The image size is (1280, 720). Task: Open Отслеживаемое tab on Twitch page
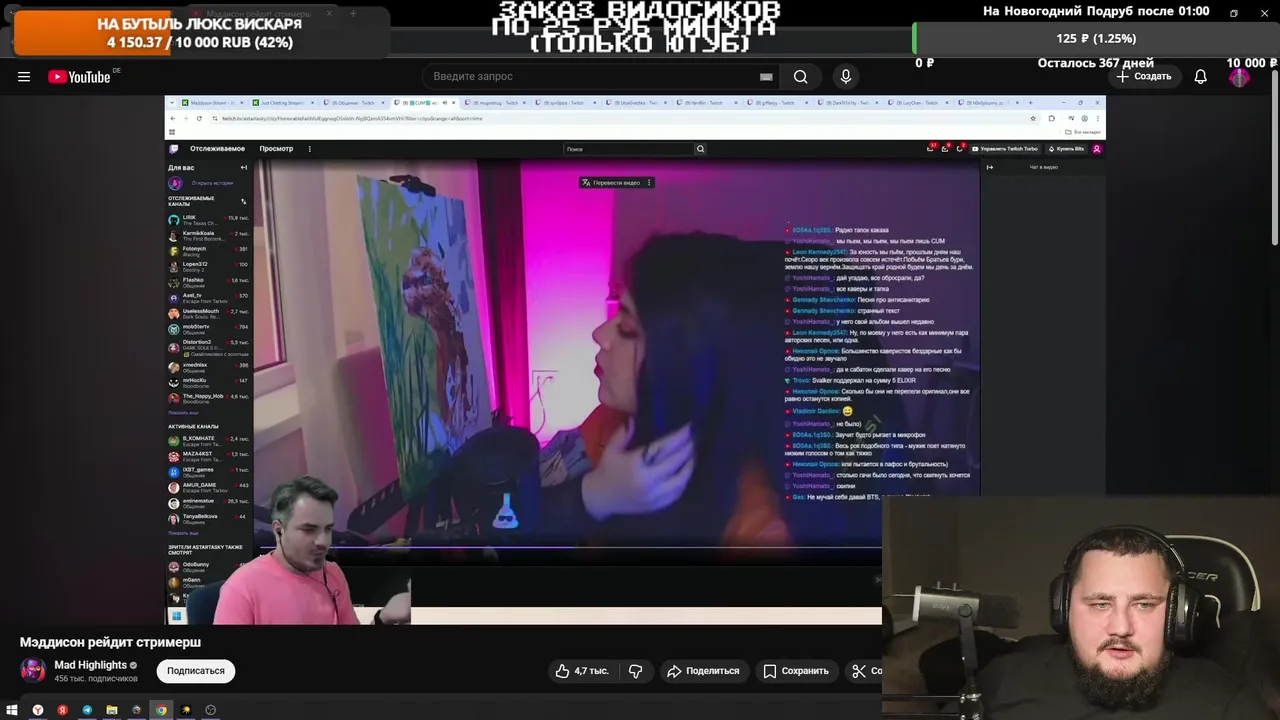pos(217,149)
